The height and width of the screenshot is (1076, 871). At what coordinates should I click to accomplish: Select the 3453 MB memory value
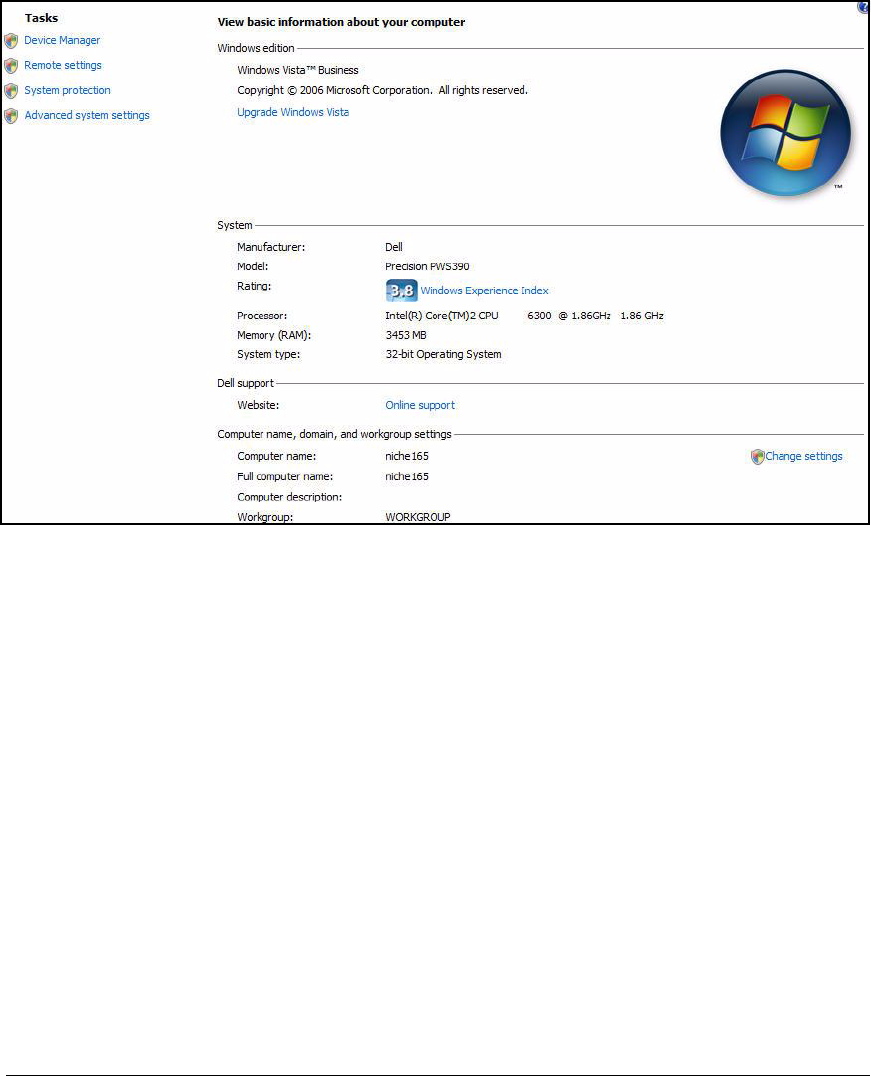406,335
